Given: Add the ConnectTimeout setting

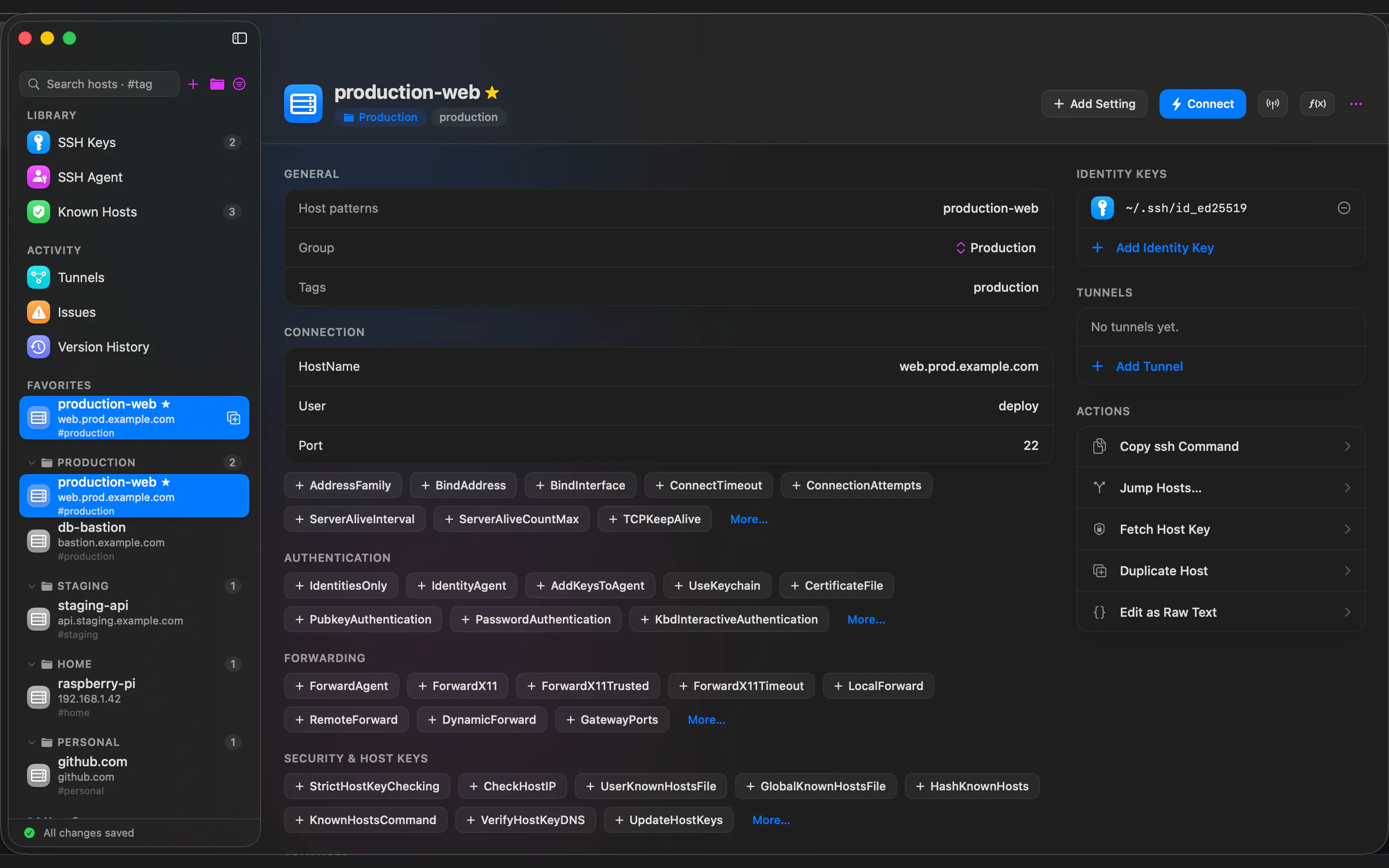Looking at the screenshot, I should click(708, 485).
